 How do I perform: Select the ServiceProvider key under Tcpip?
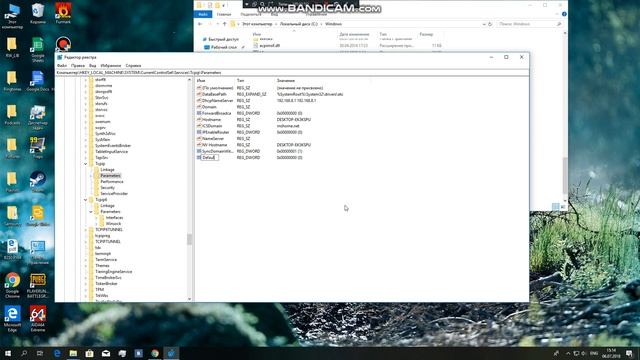(x=114, y=193)
